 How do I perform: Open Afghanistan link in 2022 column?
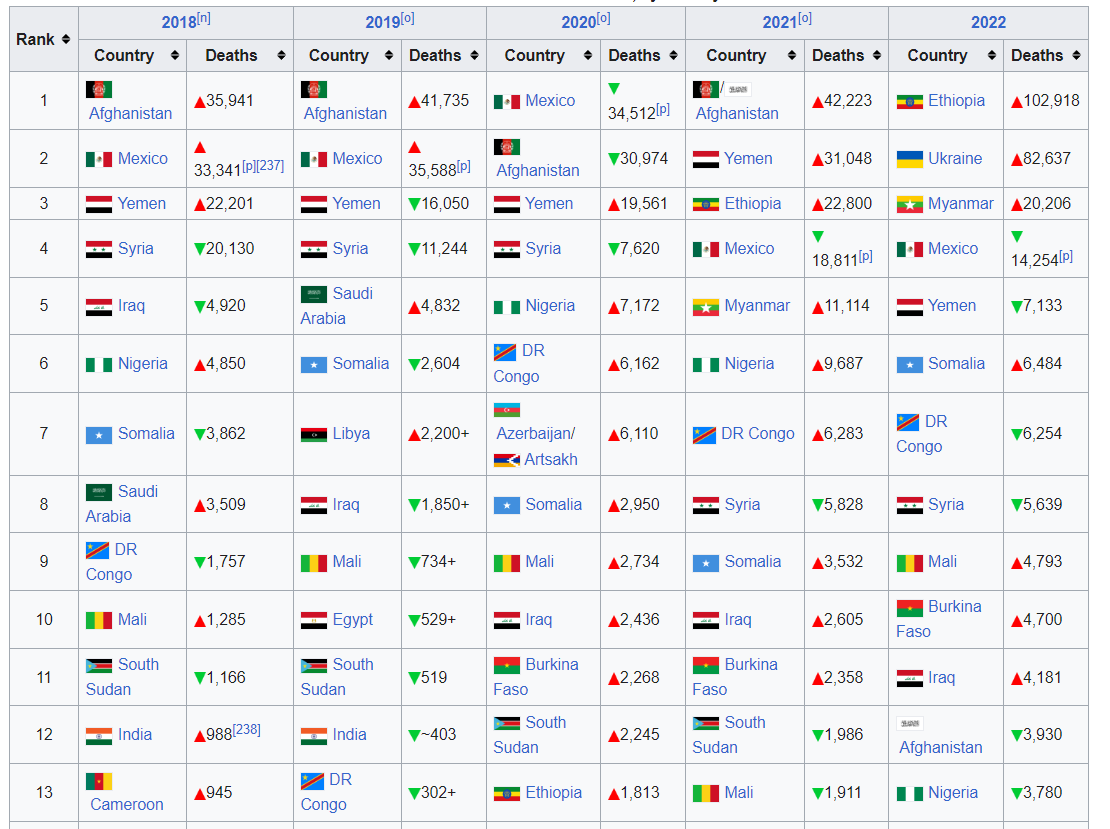pyautogui.click(x=941, y=748)
